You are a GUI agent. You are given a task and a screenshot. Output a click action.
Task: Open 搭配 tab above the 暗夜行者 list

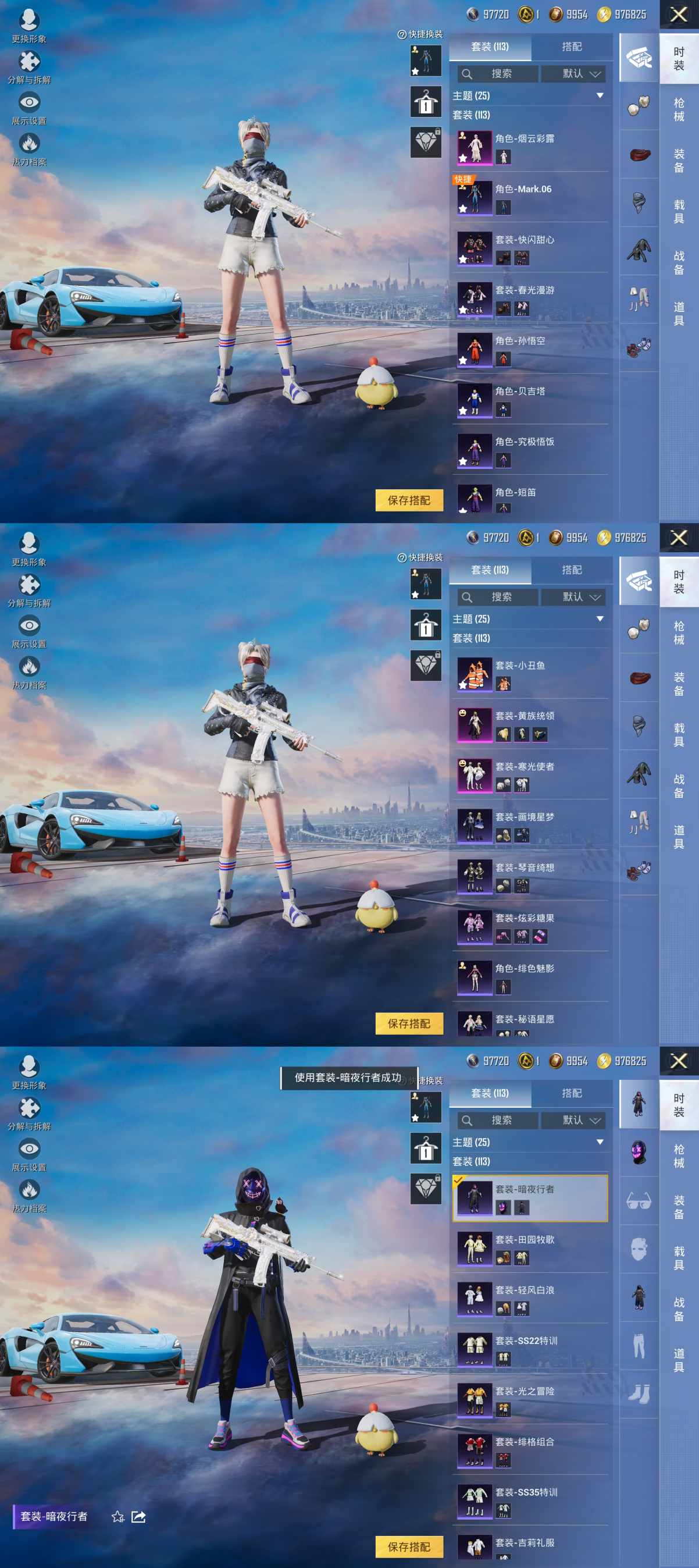[571, 1093]
